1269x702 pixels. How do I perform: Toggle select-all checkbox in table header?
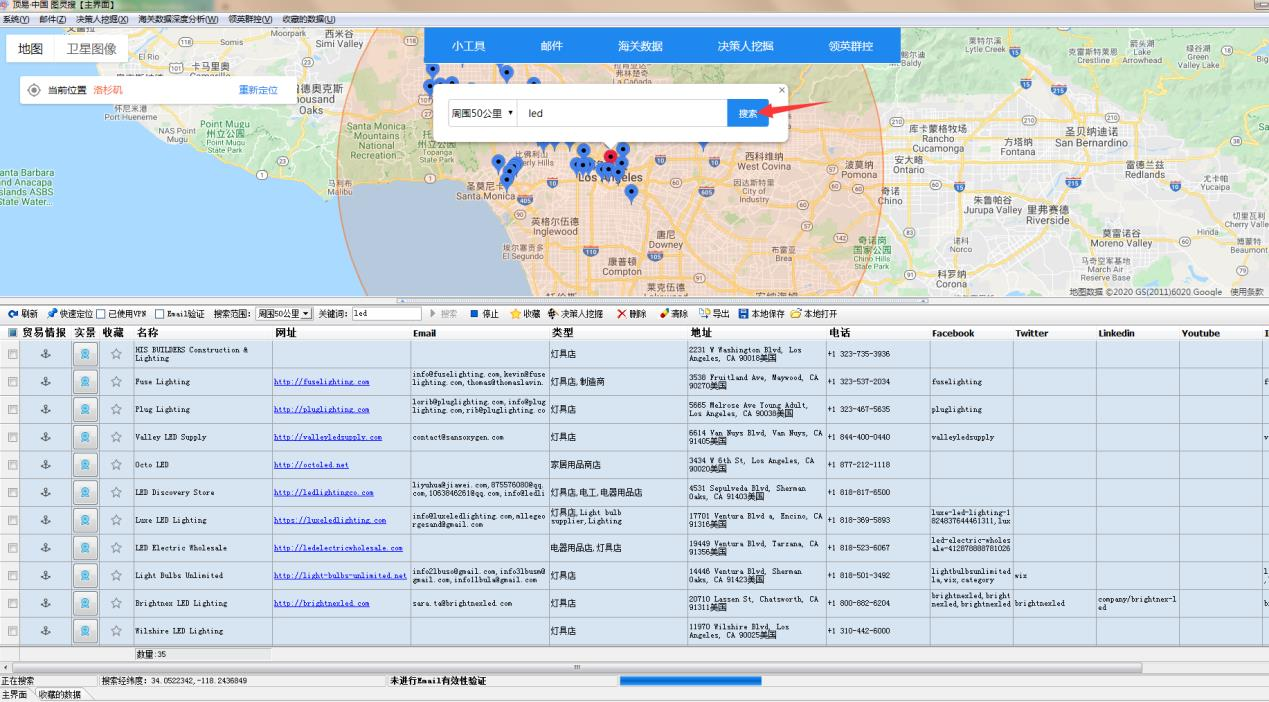coord(12,333)
